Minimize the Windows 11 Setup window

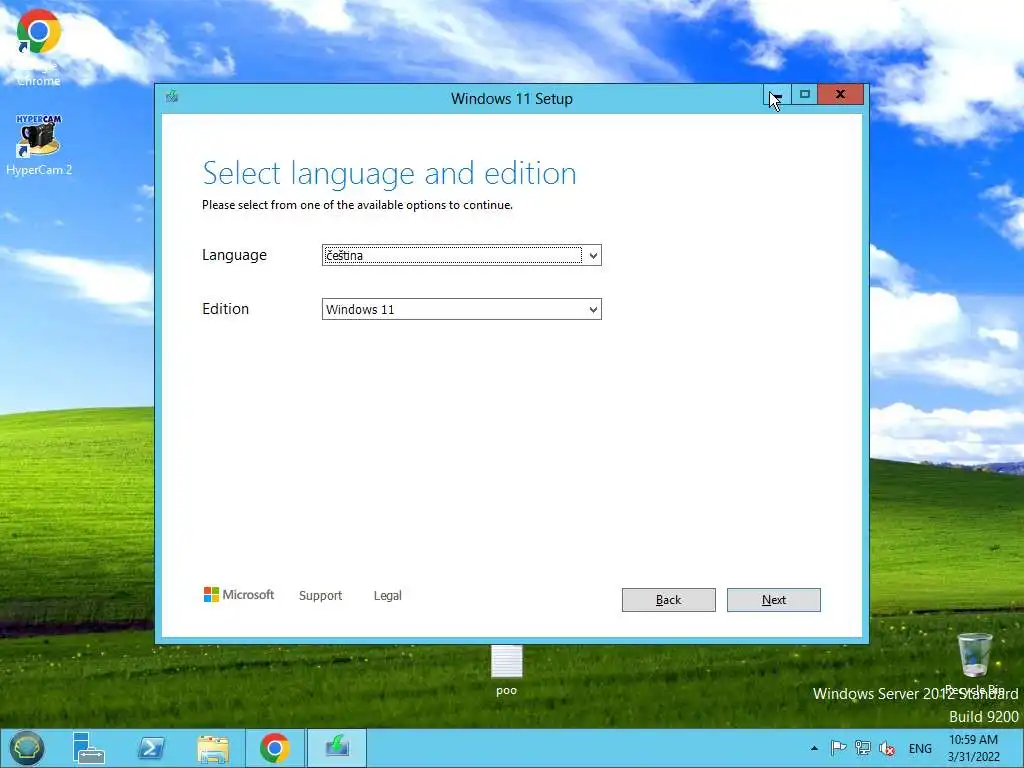[x=777, y=95]
